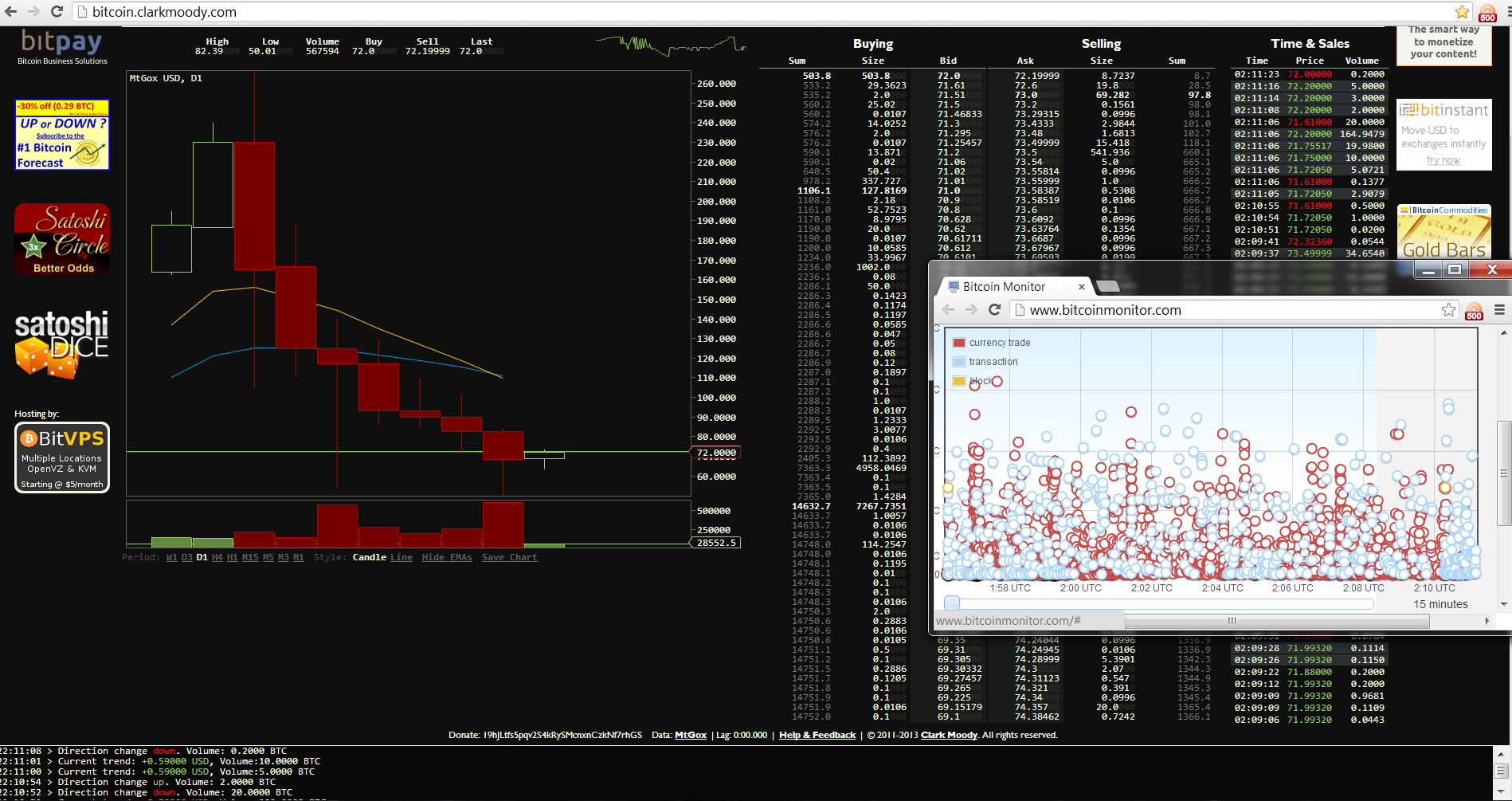Image resolution: width=1512 pixels, height=801 pixels.
Task: Go back in the Bitcoin Monitor window
Action: pyautogui.click(x=948, y=310)
